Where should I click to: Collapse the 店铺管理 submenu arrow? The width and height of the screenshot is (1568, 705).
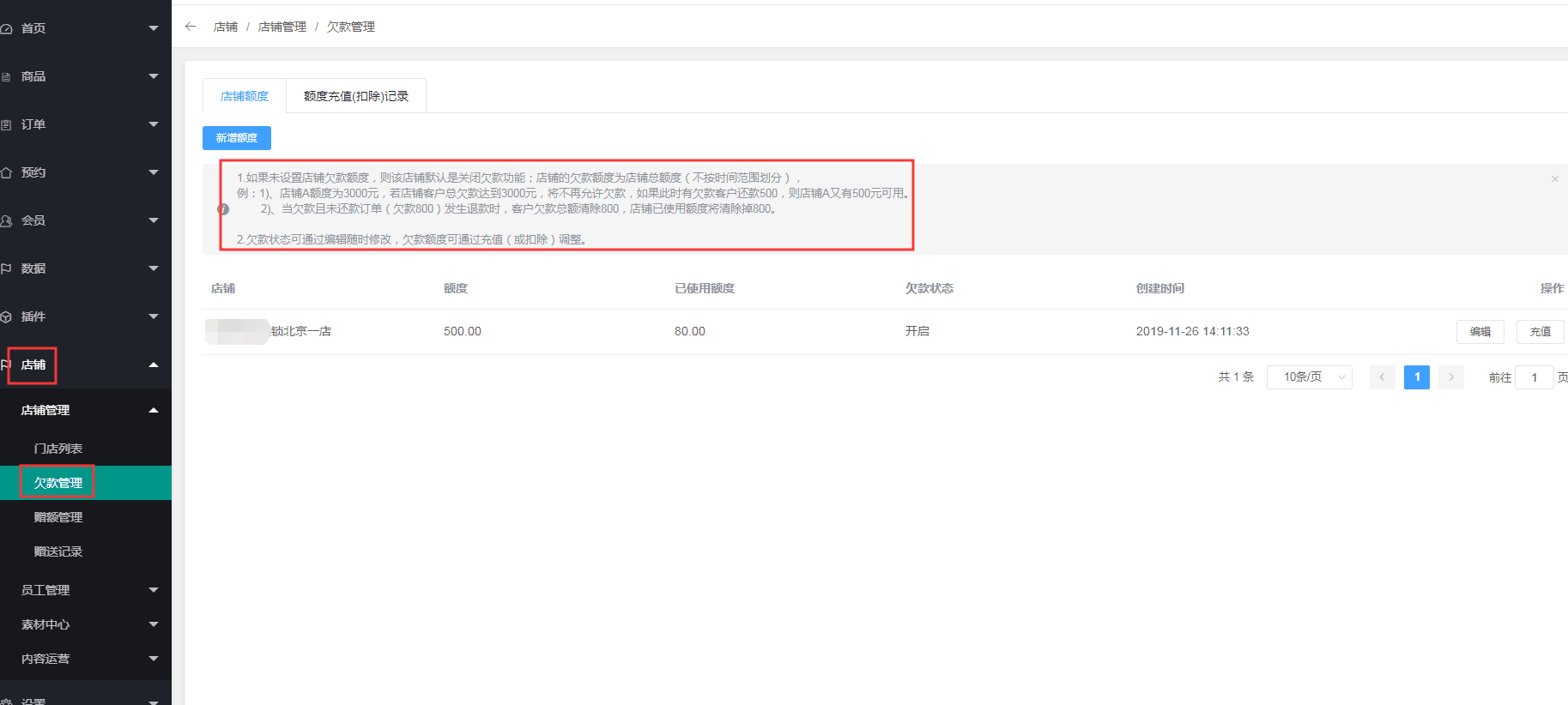pyautogui.click(x=154, y=410)
